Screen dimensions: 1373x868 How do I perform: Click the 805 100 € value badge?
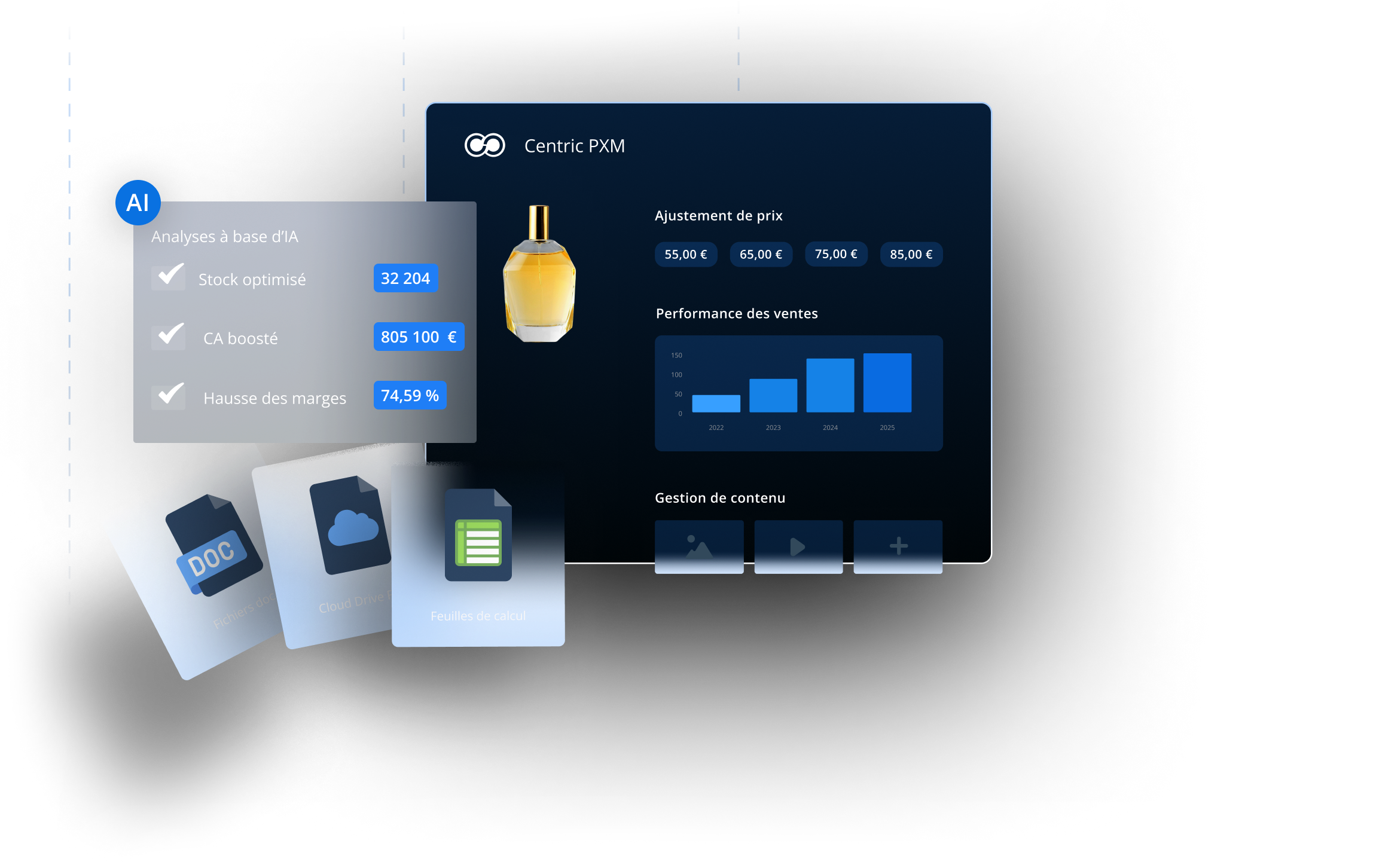pos(419,337)
